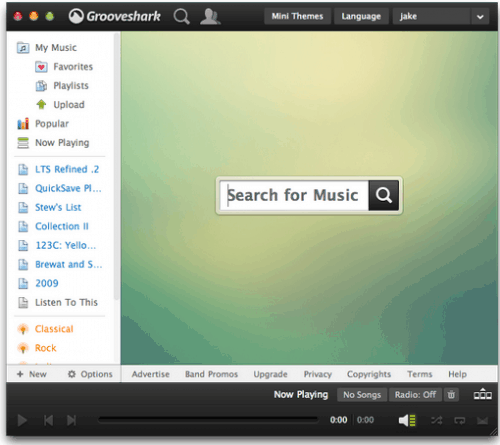Screen dimensions: 500x445
Task: Open Favorites list
Action: (73, 67)
